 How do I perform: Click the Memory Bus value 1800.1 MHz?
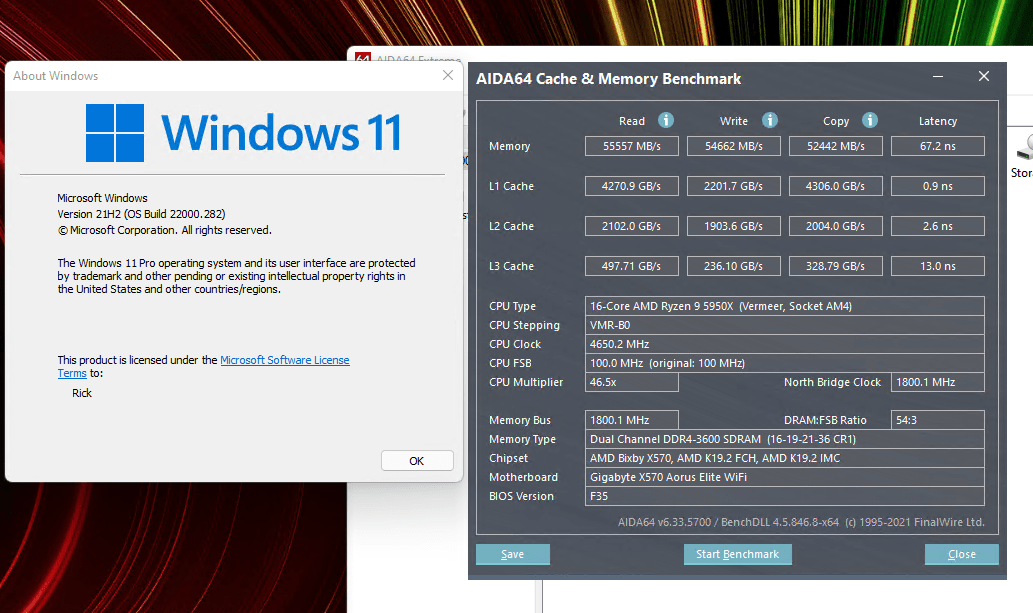(x=632, y=420)
